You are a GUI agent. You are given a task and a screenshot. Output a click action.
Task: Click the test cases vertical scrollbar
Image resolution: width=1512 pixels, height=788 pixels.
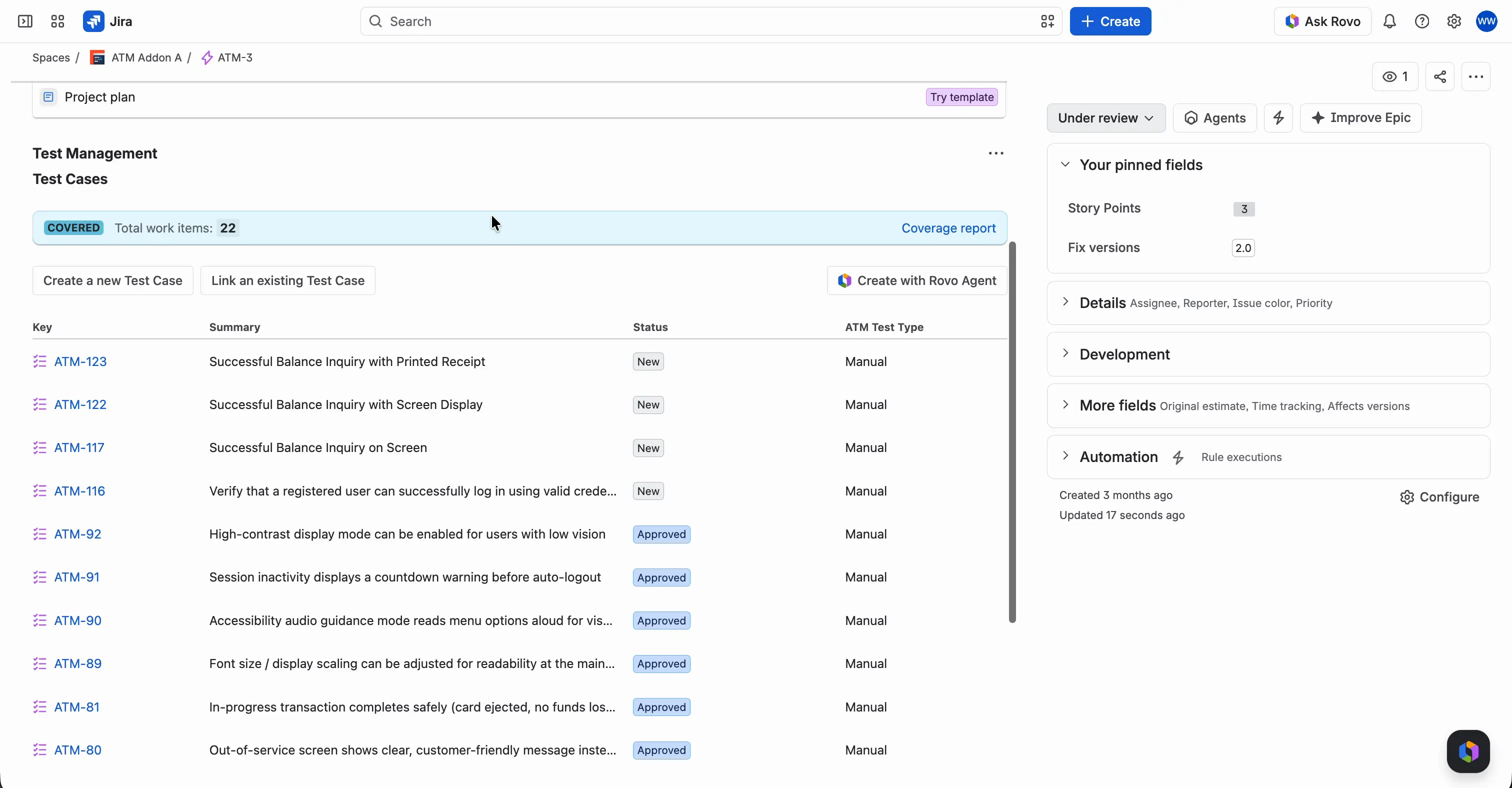(1012, 432)
